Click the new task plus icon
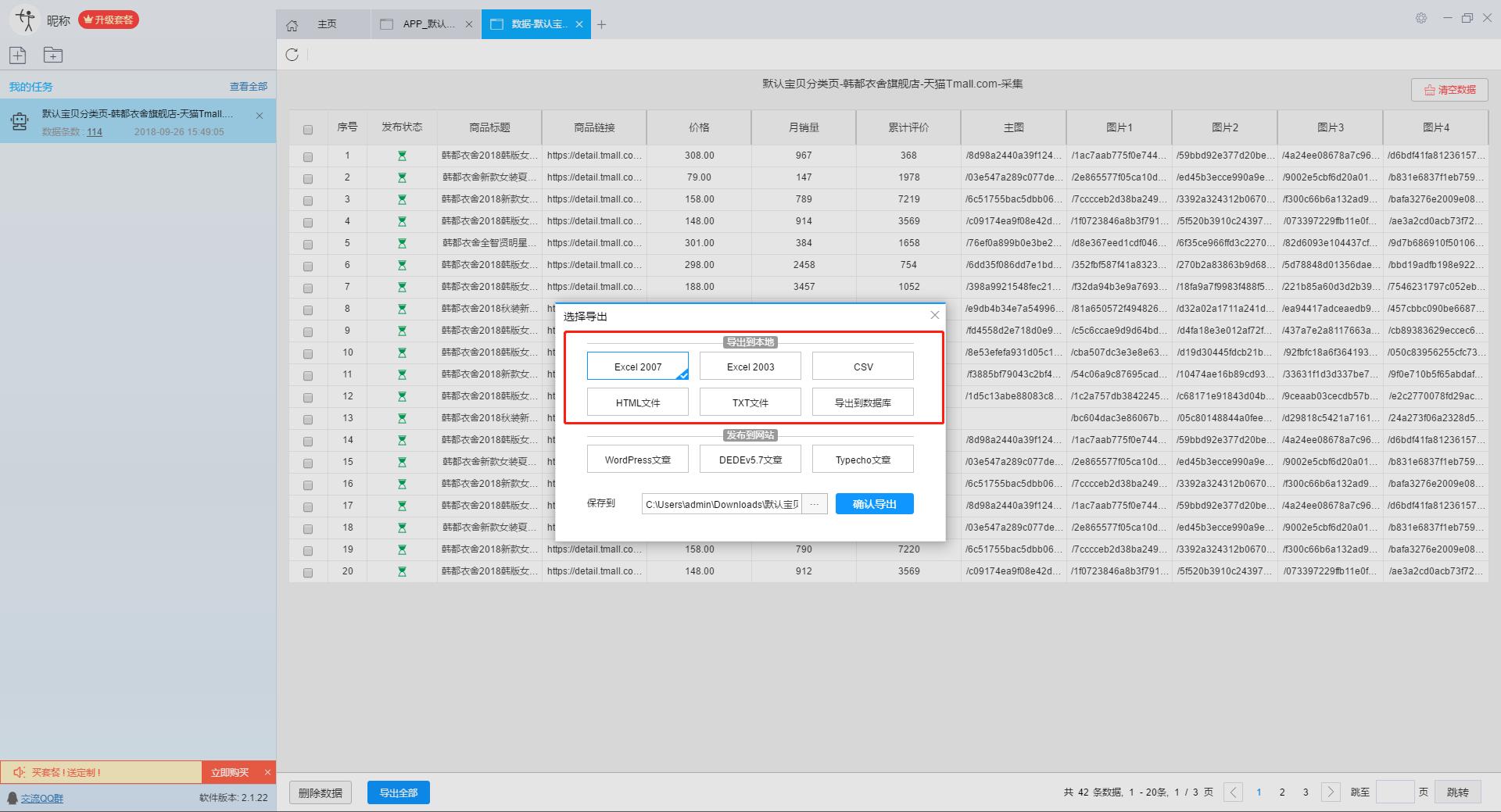Image resolution: width=1501 pixels, height=812 pixels. (x=18, y=55)
